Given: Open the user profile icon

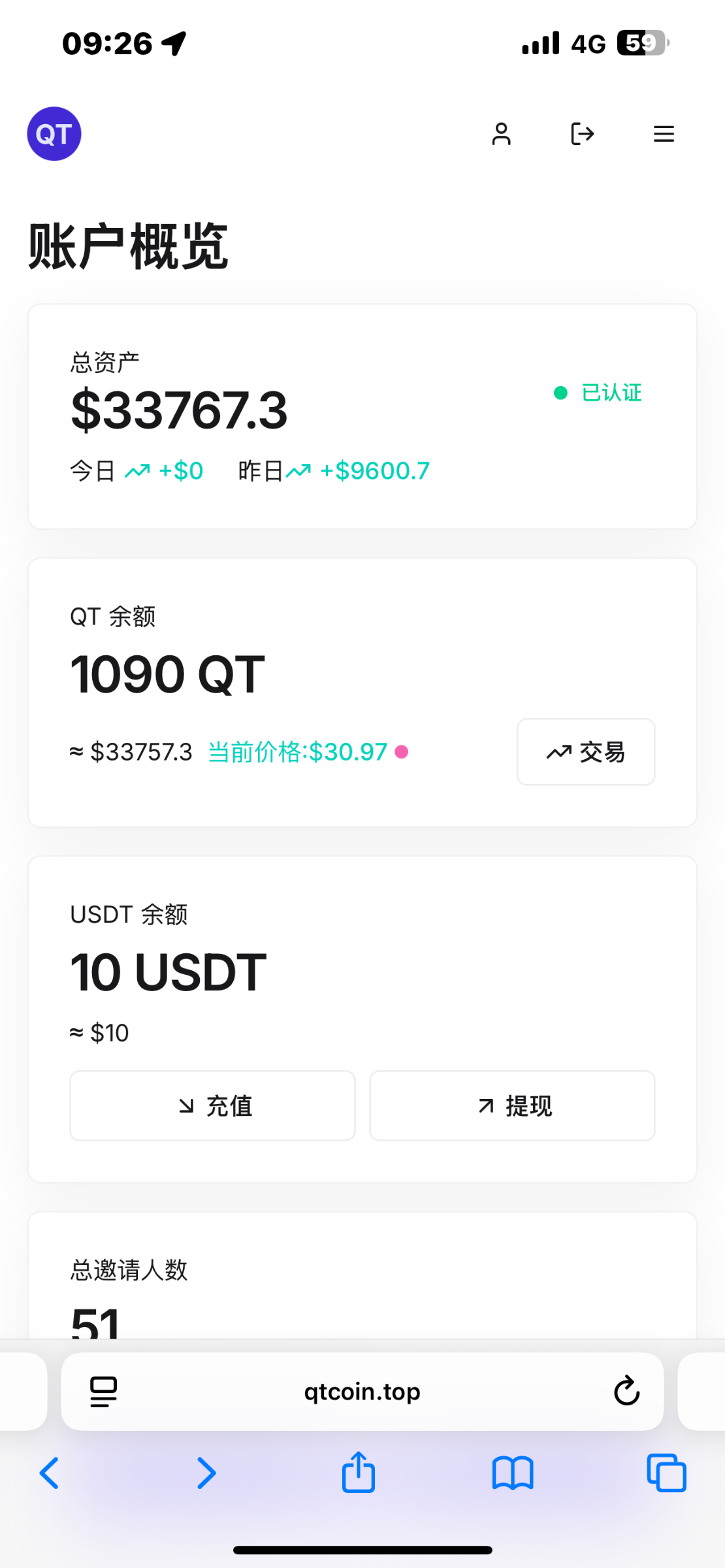Looking at the screenshot, I should coord(501,134).
